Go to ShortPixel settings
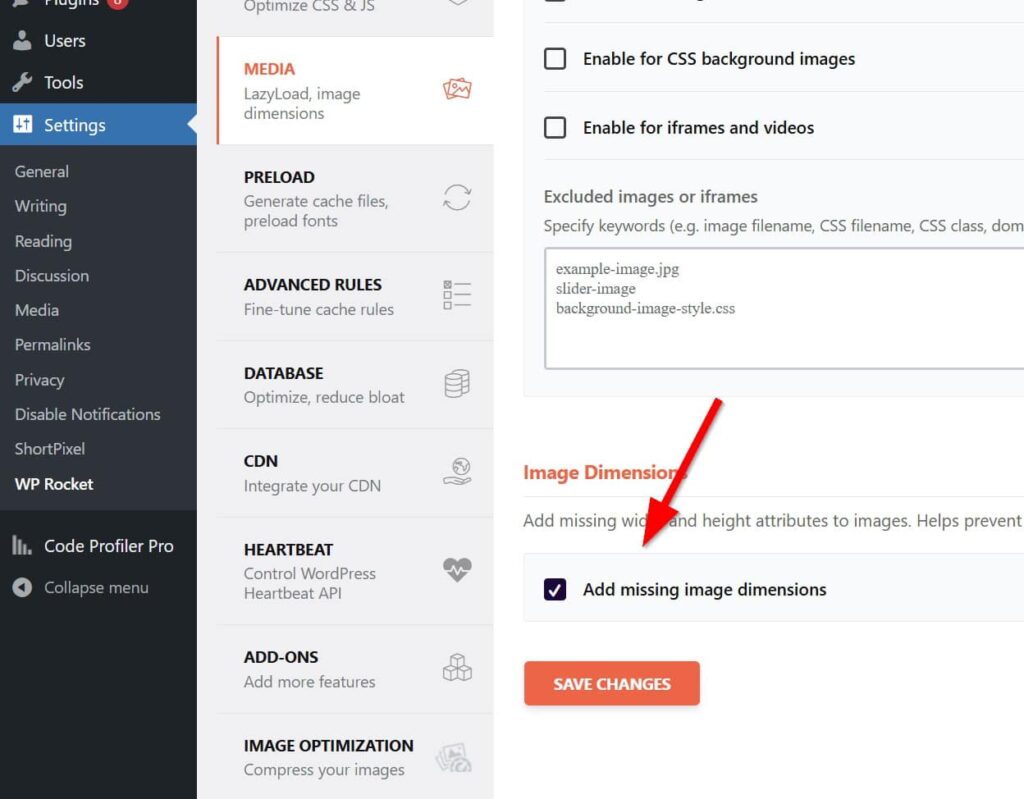This screenshot has width=1024, height=799. [50, 449]
